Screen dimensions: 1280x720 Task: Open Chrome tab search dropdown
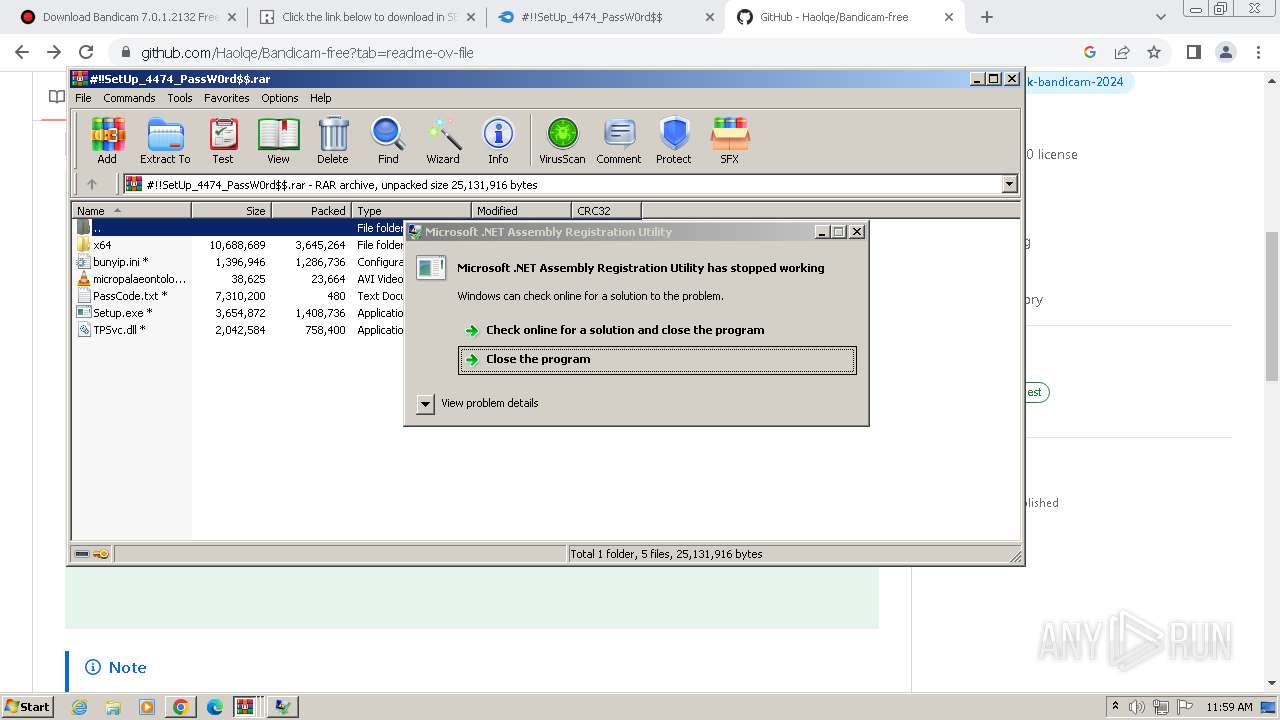[1161, 17]
